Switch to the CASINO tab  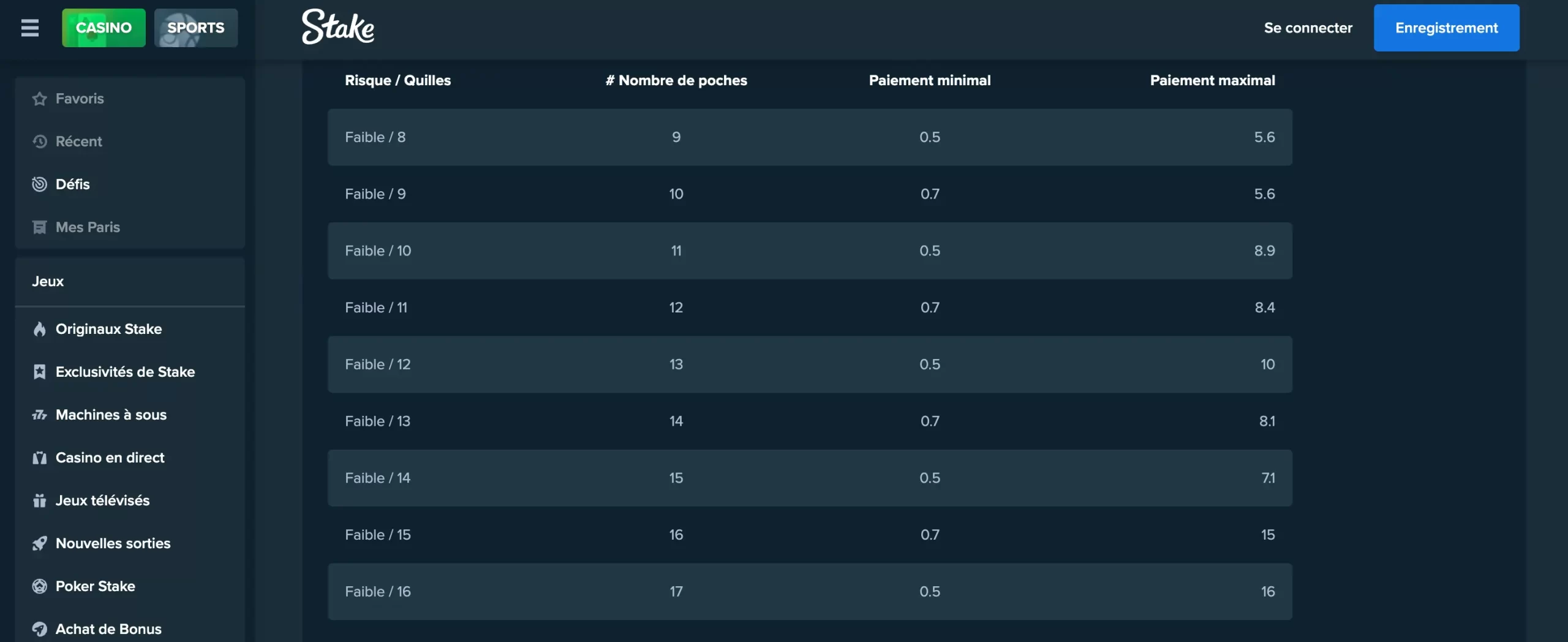pos(104,28)
